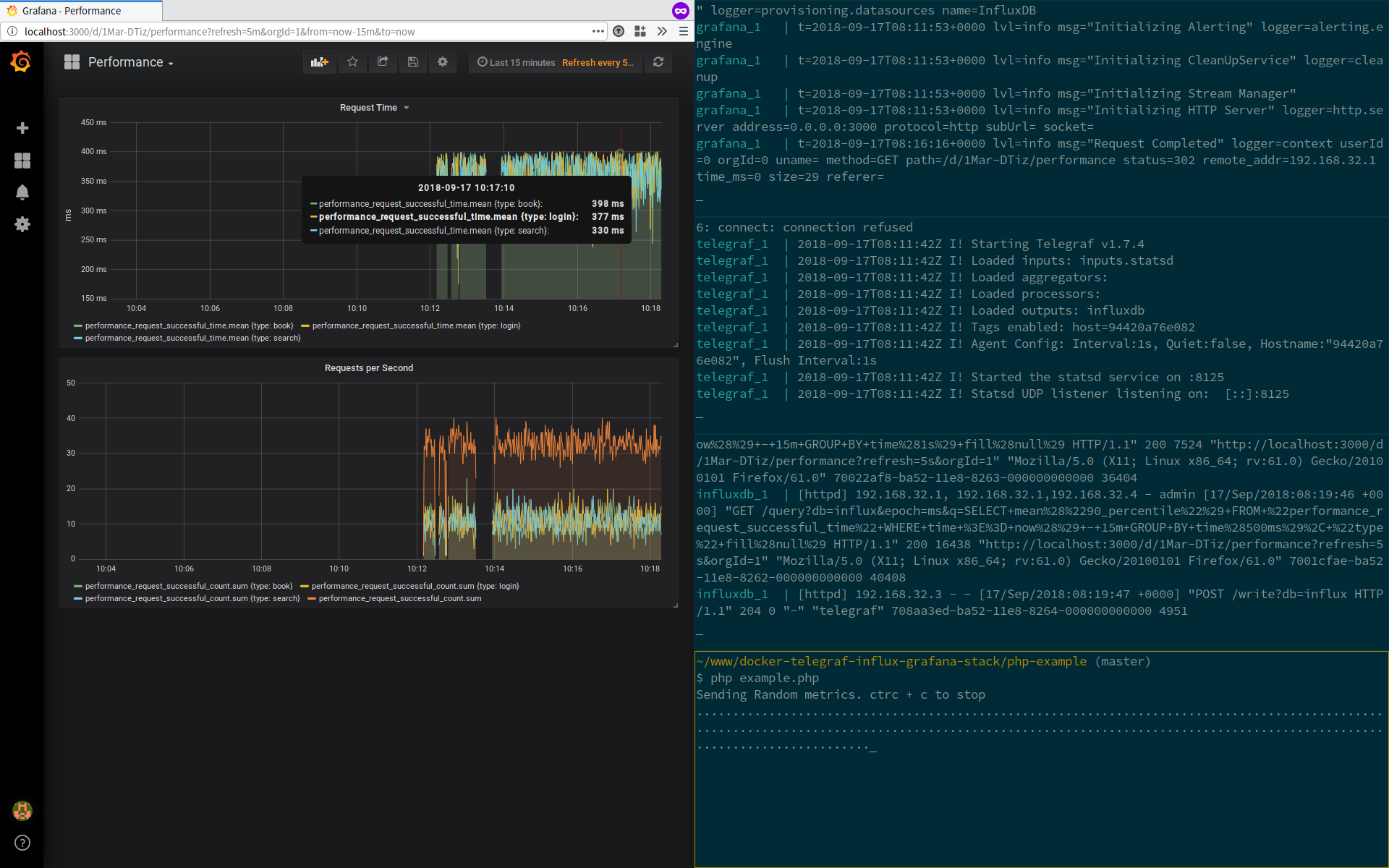Click the refresh dashboard icon
The height and width of the screenshot is (868, 1389).
pos(658,62)
